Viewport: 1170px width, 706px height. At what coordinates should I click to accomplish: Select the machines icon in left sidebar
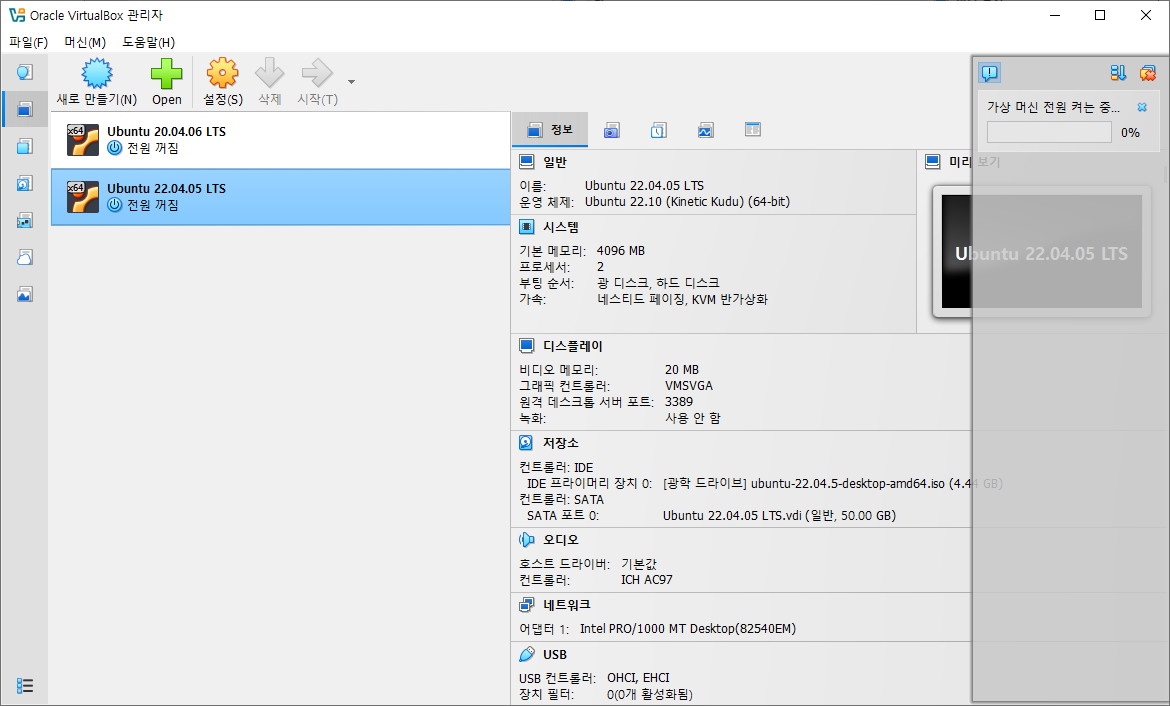tap(25, 109)
